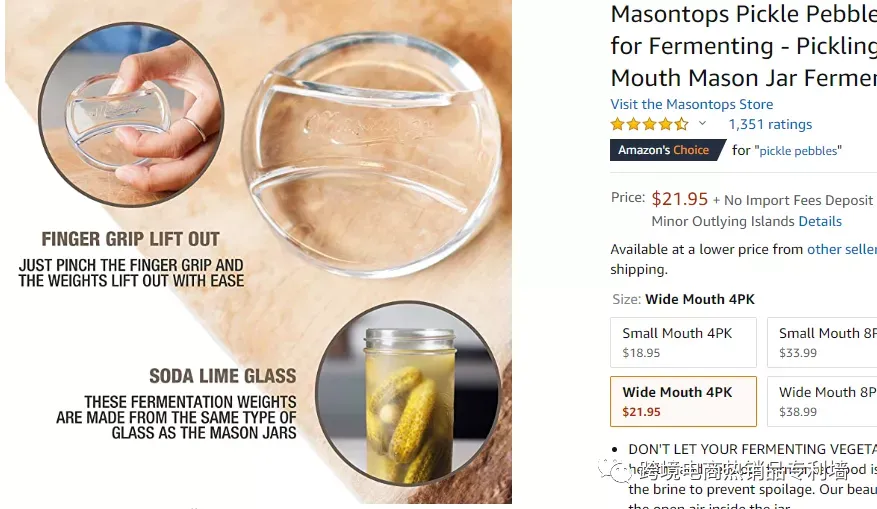Click the pickle jar circular inset photo
Screen dimensions: 877x509
click(408, 393)
